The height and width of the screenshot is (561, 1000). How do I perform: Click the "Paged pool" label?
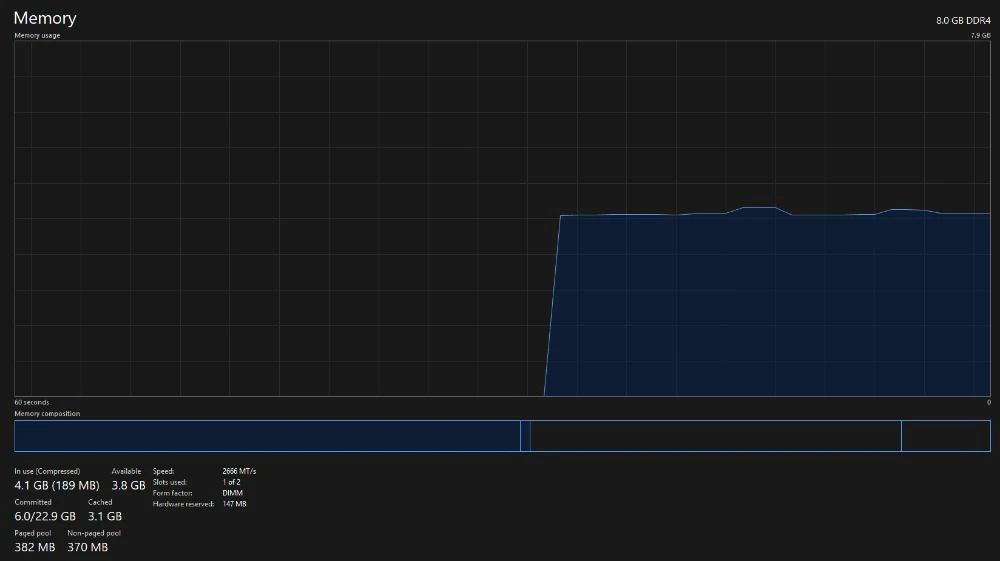[33, 533]
